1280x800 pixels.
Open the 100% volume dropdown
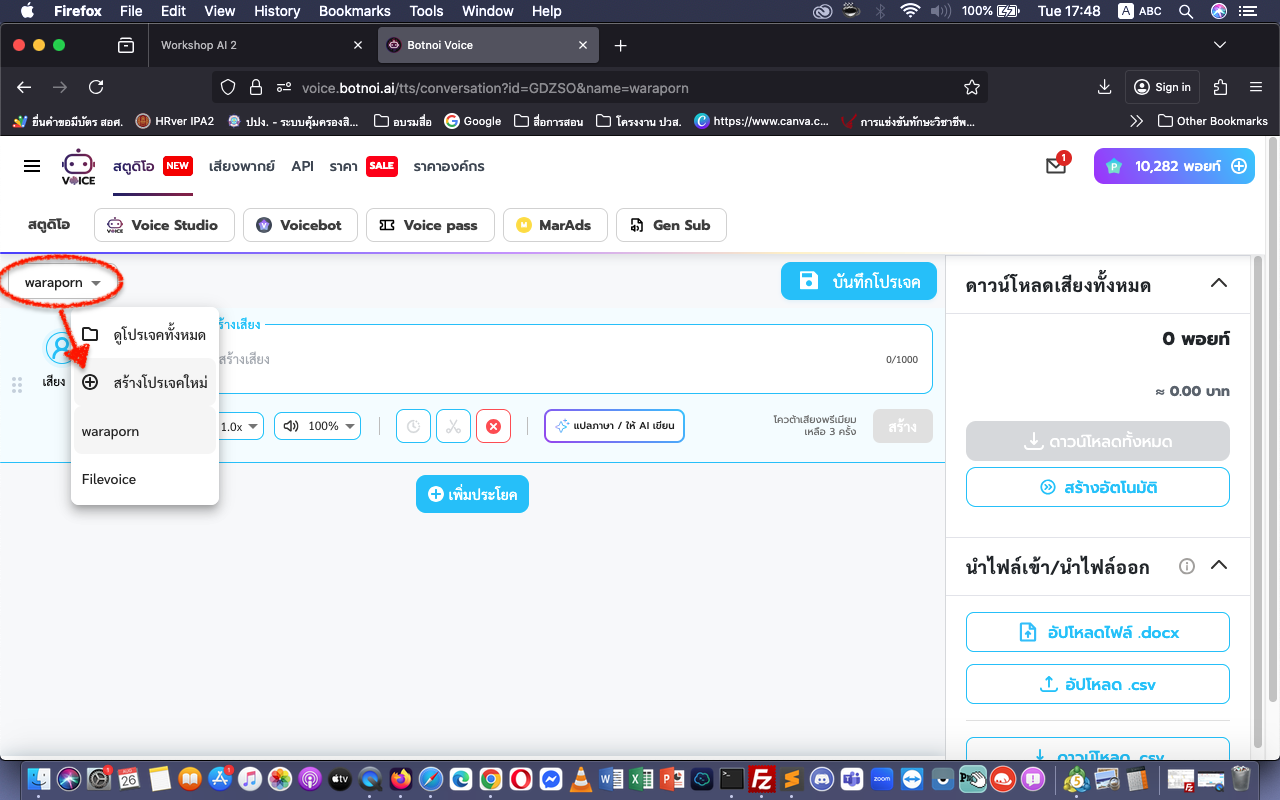point(320,426)
